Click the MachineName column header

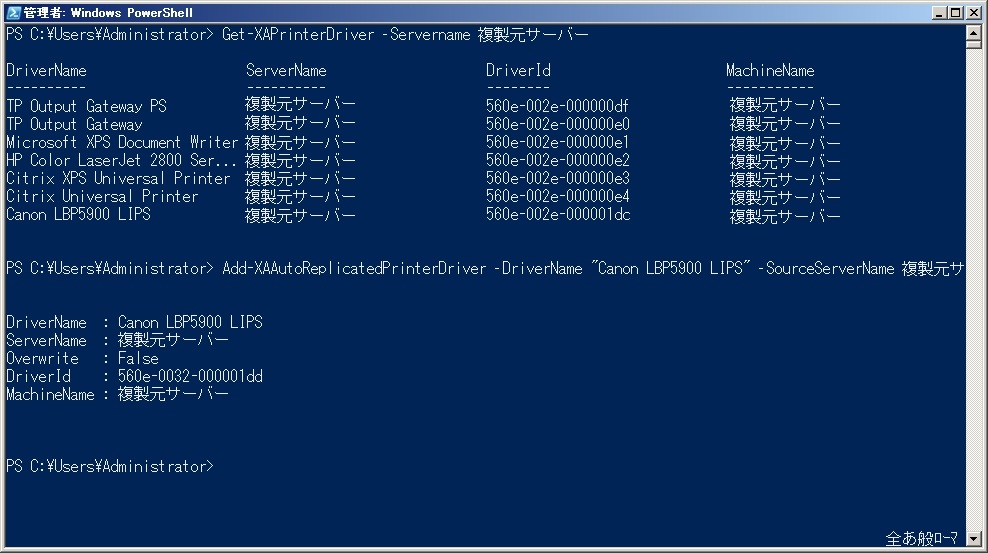pos(770,71)
